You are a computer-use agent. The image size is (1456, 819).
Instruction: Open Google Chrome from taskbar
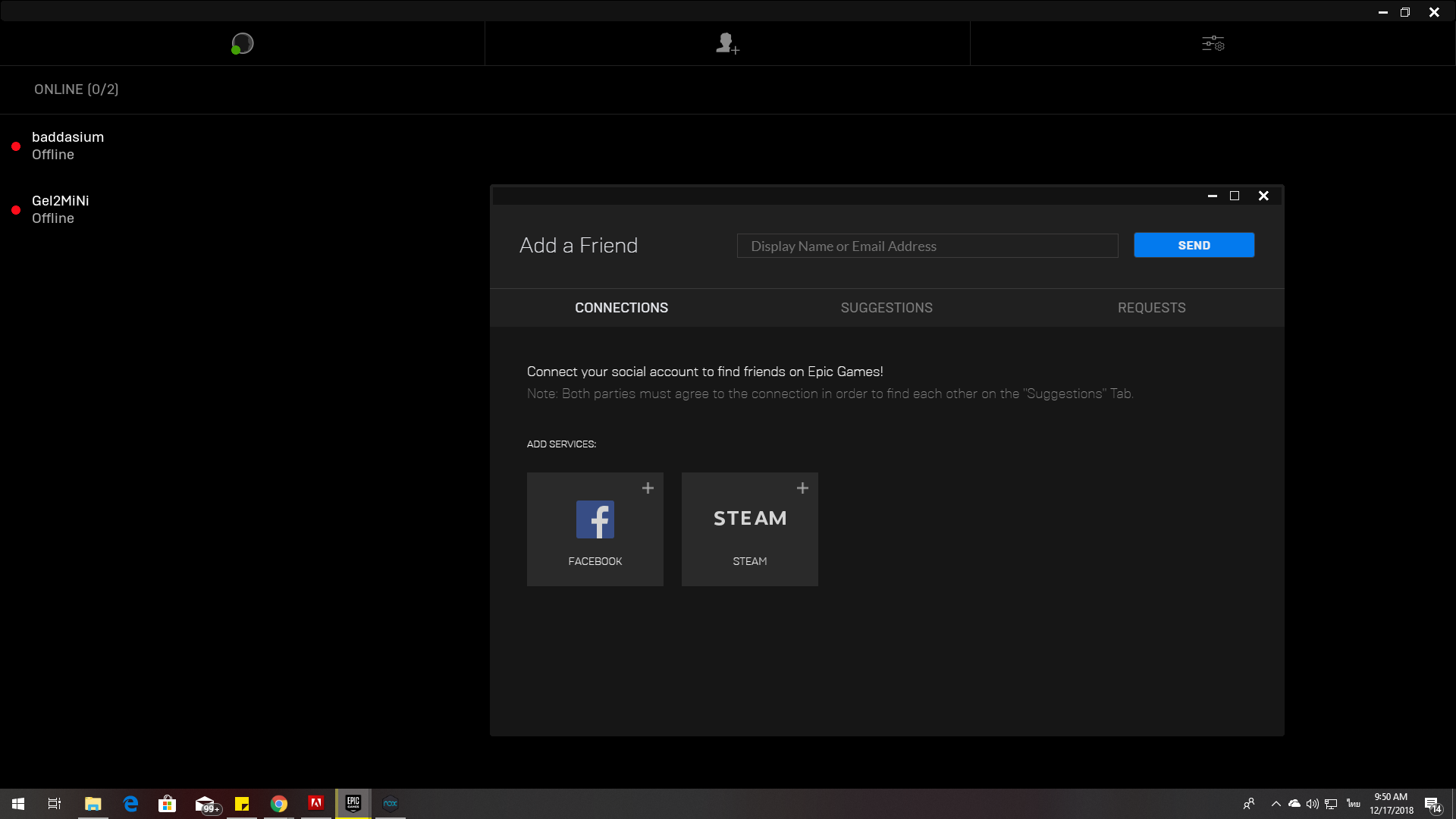(x=279, y=804)
